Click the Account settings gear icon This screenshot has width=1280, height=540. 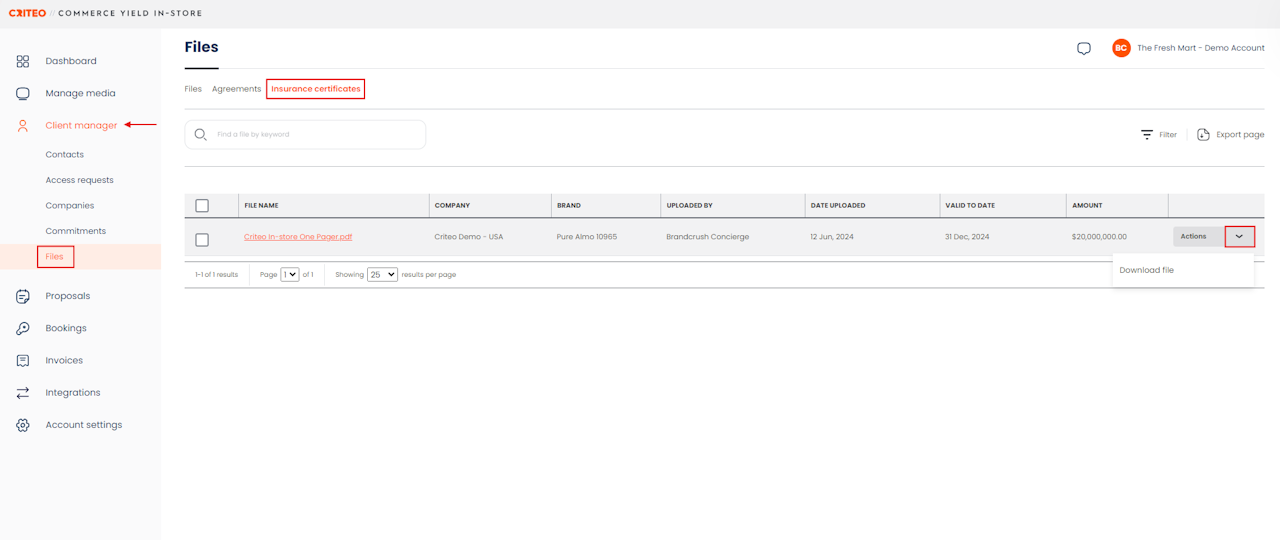tap(23, 425)
